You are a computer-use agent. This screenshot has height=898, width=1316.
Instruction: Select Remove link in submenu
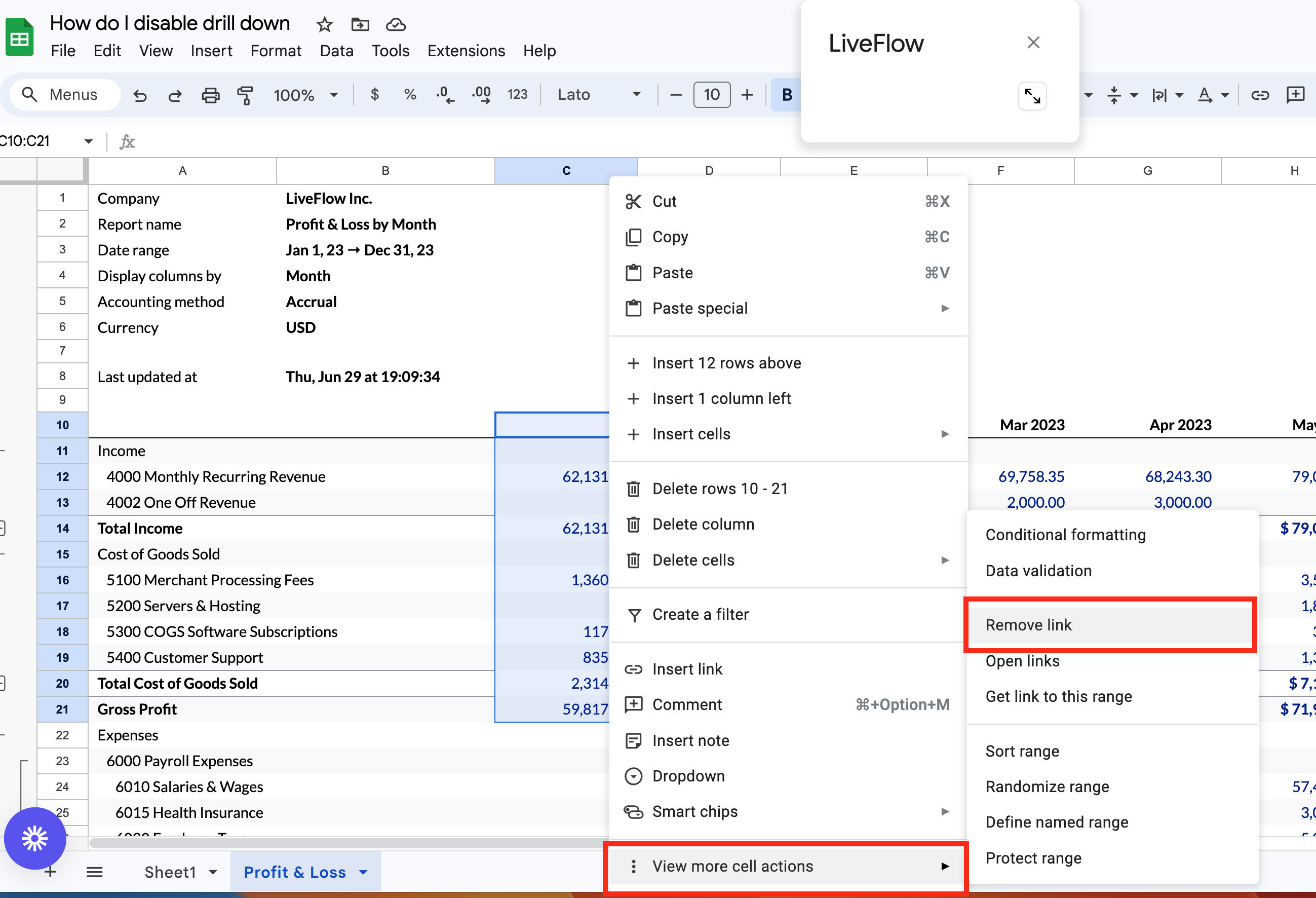[x=1110, y=625]
